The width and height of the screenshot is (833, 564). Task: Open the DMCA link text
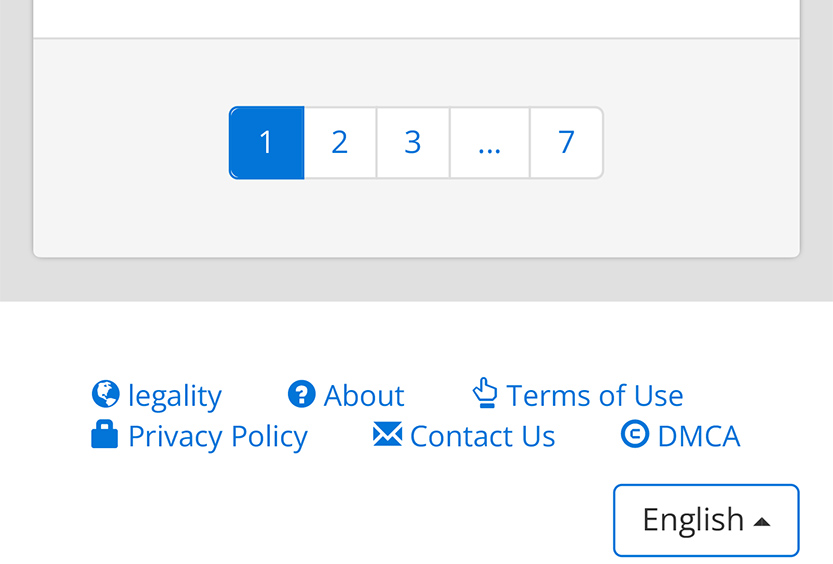coord(699,437)
